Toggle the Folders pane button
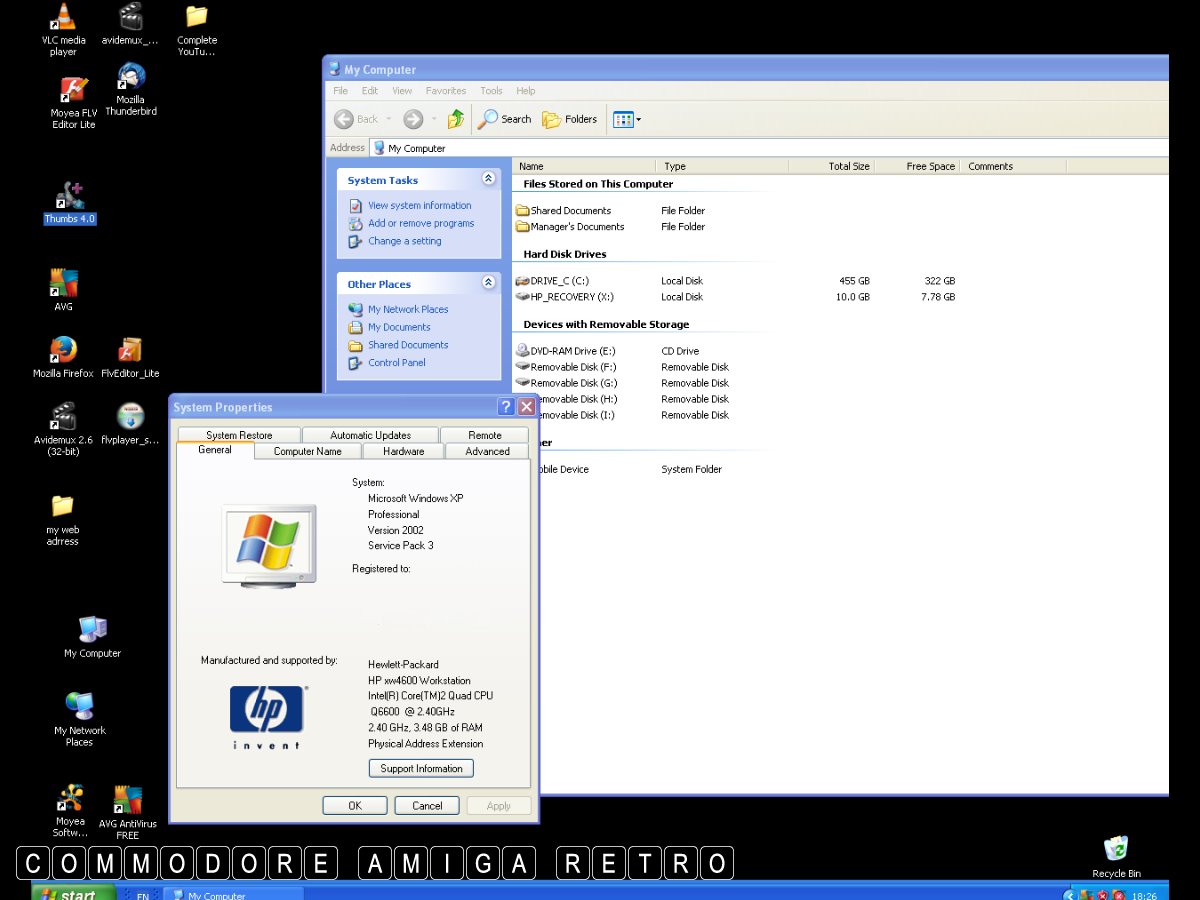 (570, 119)
